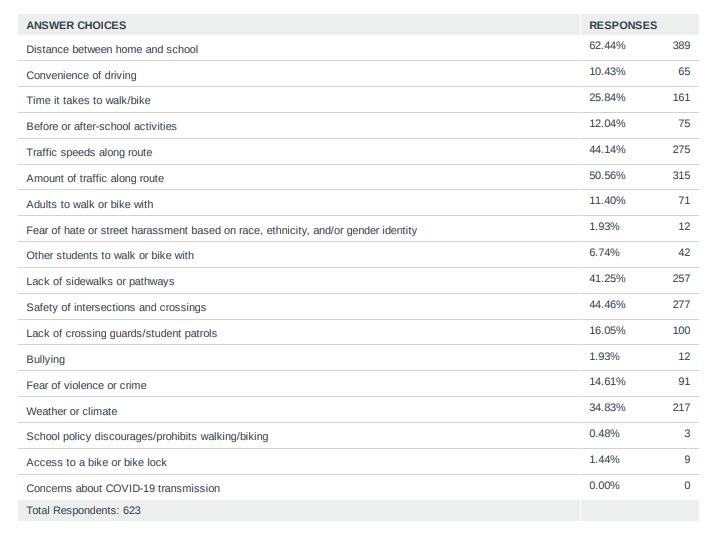Select the 'Weather or climate' row label
The height and width of the screenshot is (542, 718).
72,411
